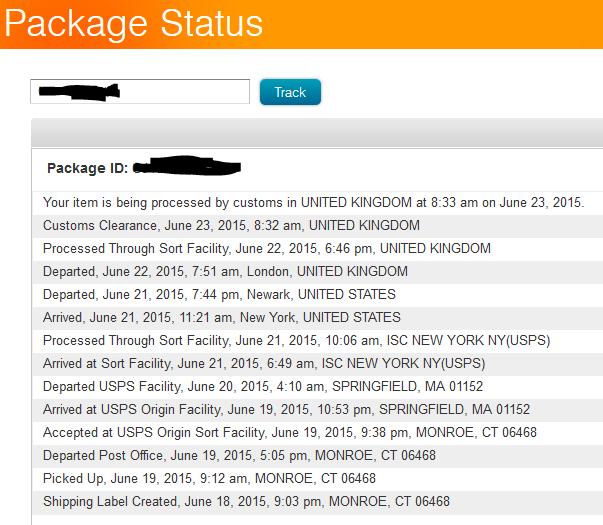Click the Package Status header title
The height and width of the screenshot is (525, 603).
tap(133, 23)
